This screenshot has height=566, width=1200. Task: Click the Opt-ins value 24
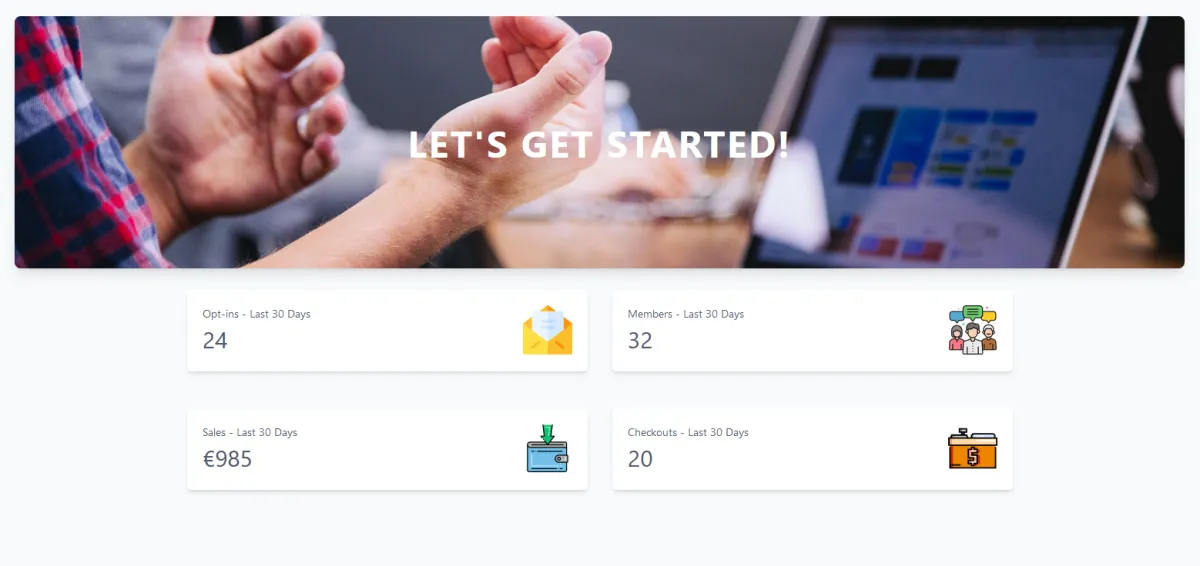coord(215,341)
